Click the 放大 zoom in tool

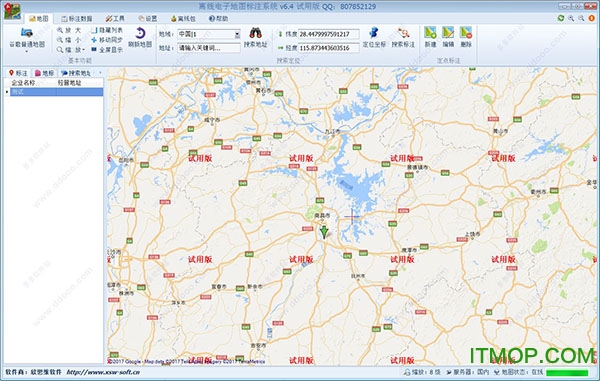coord(69,30)
